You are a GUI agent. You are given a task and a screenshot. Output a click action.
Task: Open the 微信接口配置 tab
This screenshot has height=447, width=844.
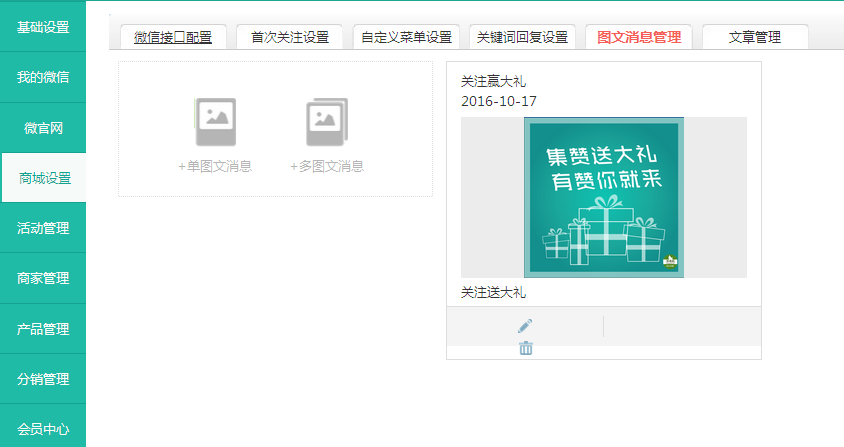(x=173, y=37)
